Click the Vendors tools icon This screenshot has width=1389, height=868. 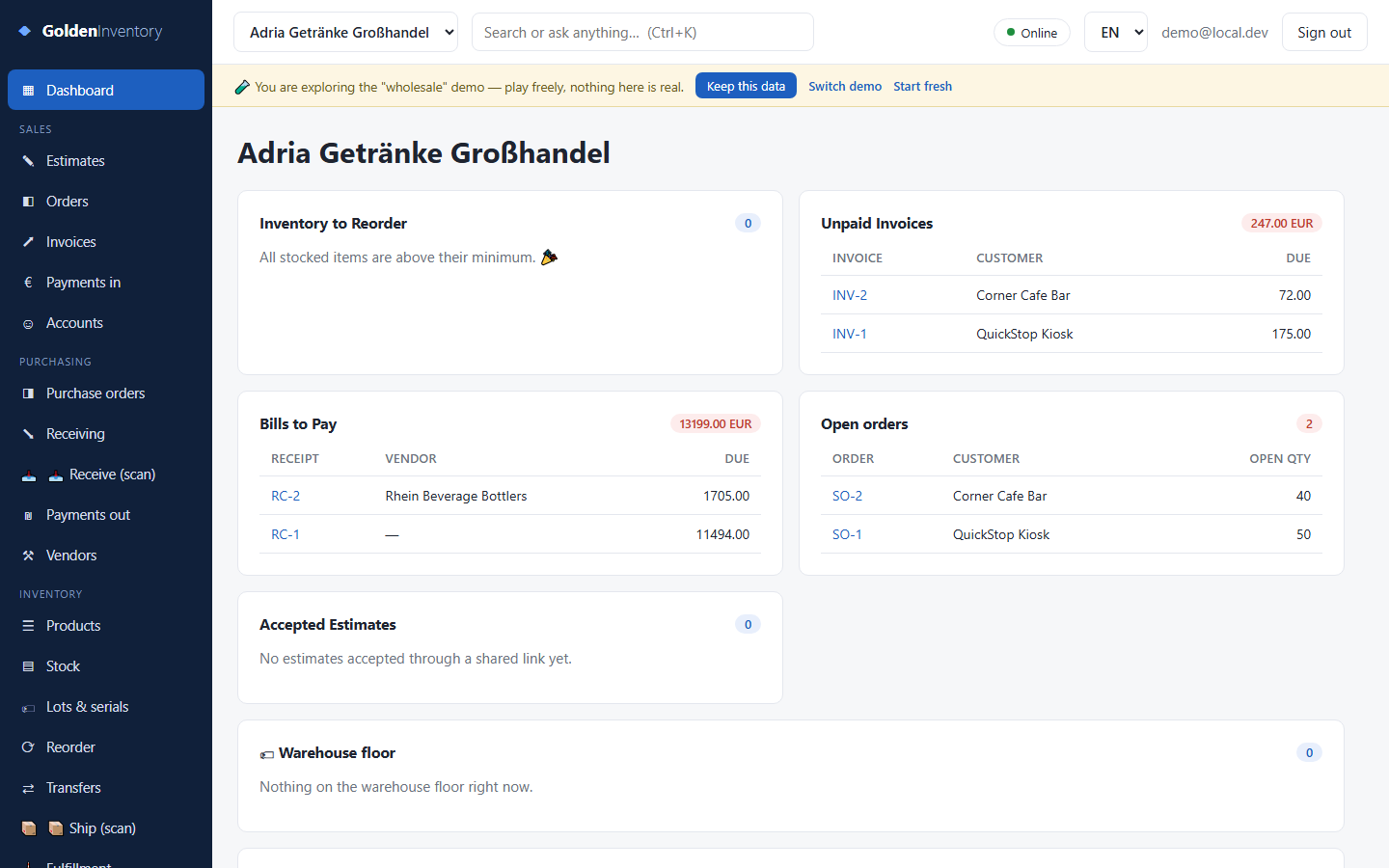point(28,556)
